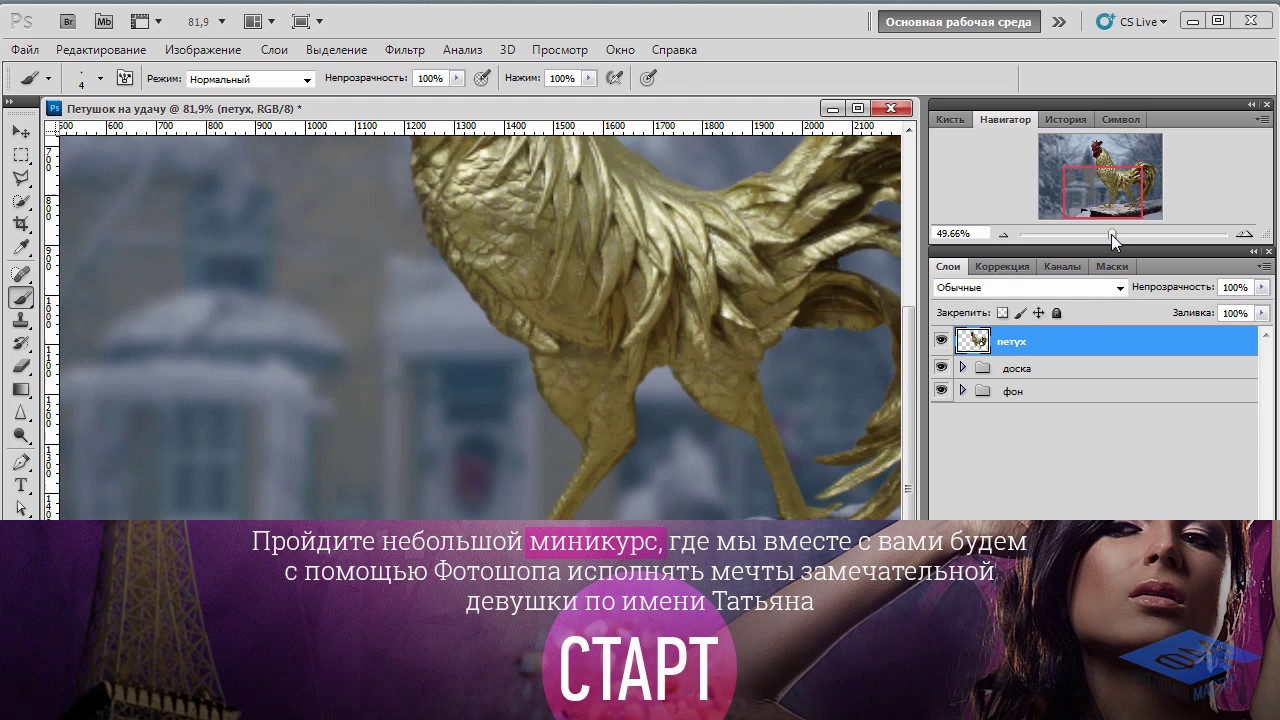Select the Quick Selection tool
Image resolution: width=1280 pixels, height=720 pixels.
[21, 201]
